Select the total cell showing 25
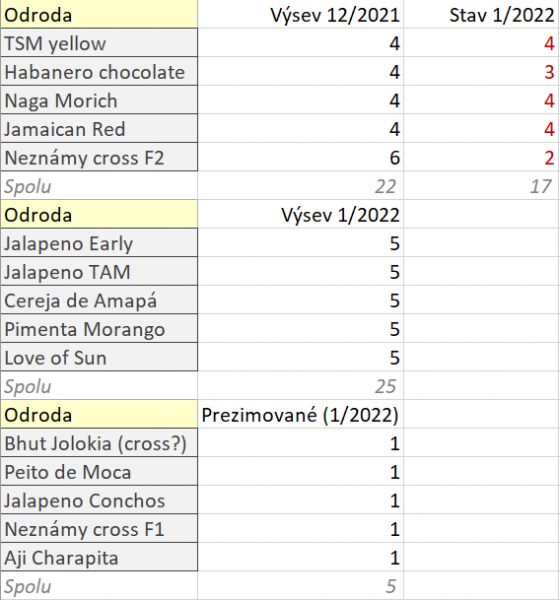 (301, 386)
